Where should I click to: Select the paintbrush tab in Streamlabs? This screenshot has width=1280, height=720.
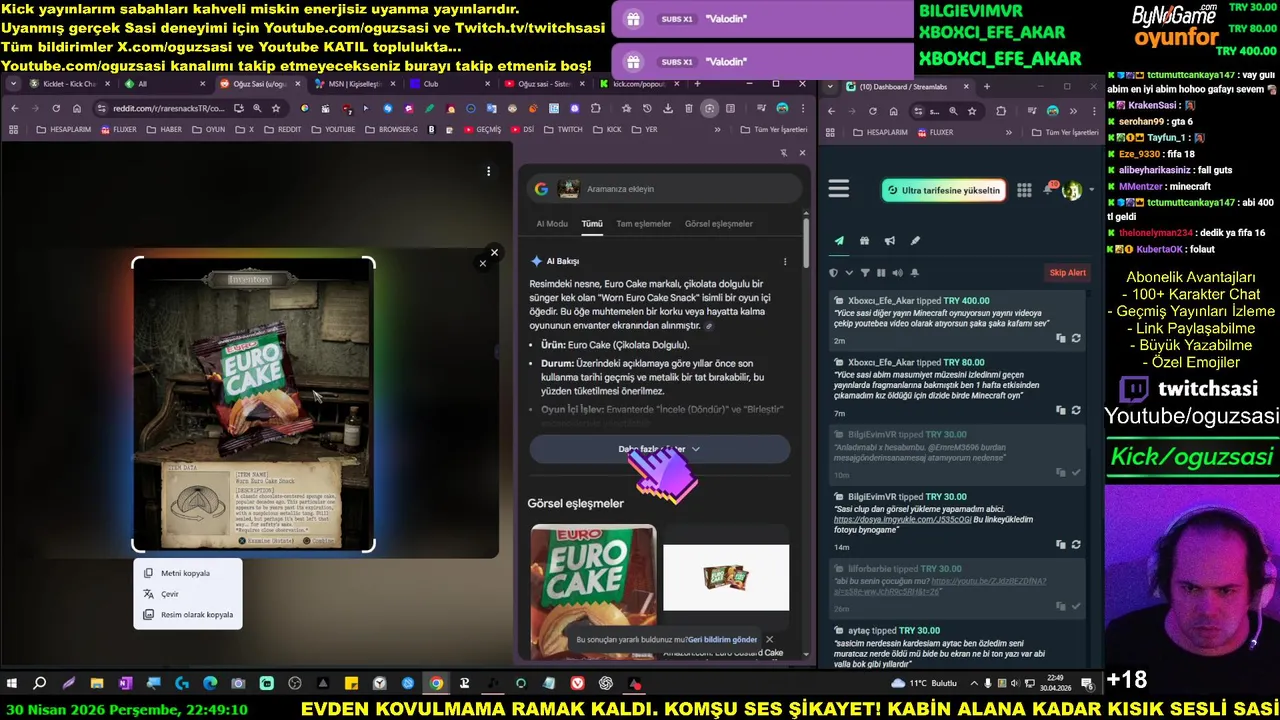(x=914, y=241)
